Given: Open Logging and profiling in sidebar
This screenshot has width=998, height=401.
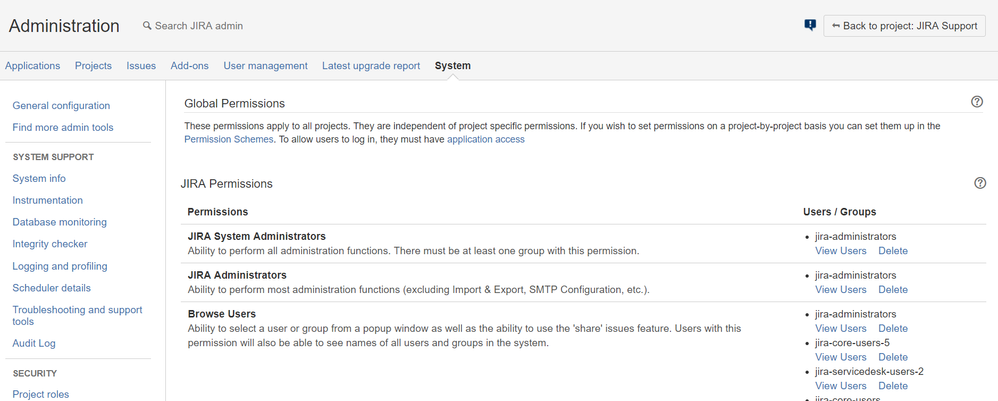Looking at the screenshot, I should (x=60, y=266).
